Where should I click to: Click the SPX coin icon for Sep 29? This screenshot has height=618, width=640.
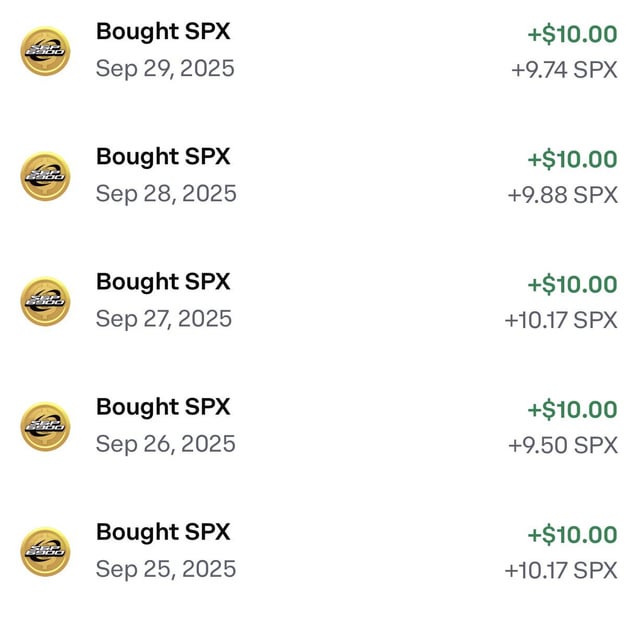tap(45, 51)
